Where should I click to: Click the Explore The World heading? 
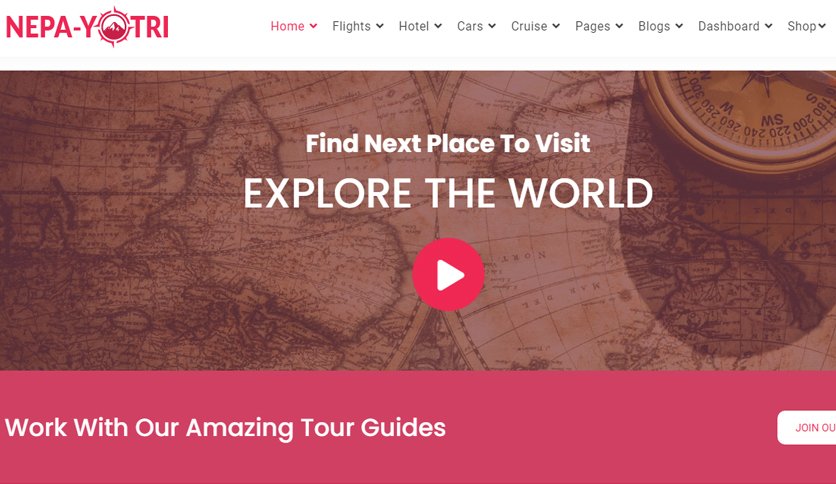(448, 193)
